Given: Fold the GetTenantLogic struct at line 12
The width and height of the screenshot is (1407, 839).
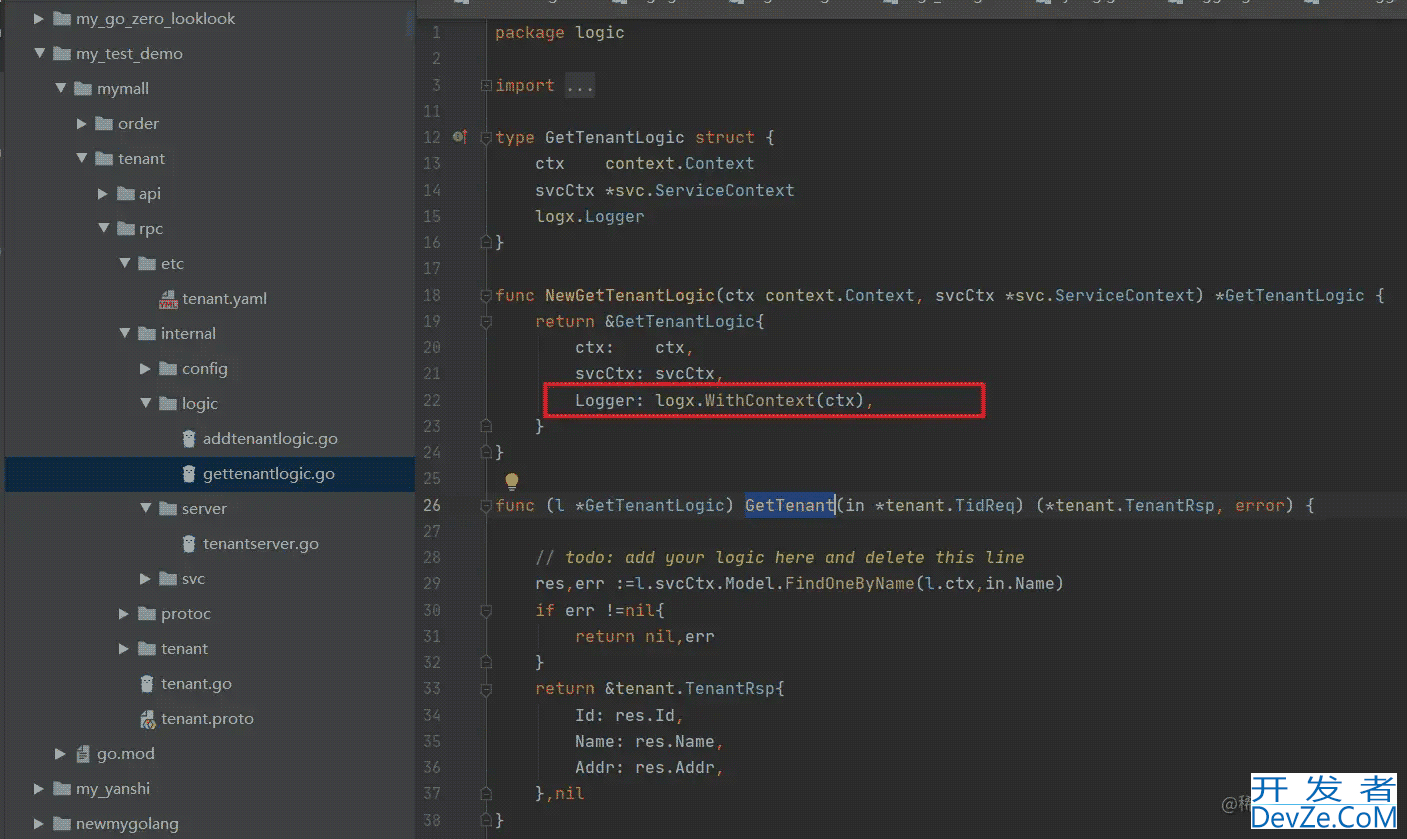Looking at the screenshot, I should click(x=486, y=138).
